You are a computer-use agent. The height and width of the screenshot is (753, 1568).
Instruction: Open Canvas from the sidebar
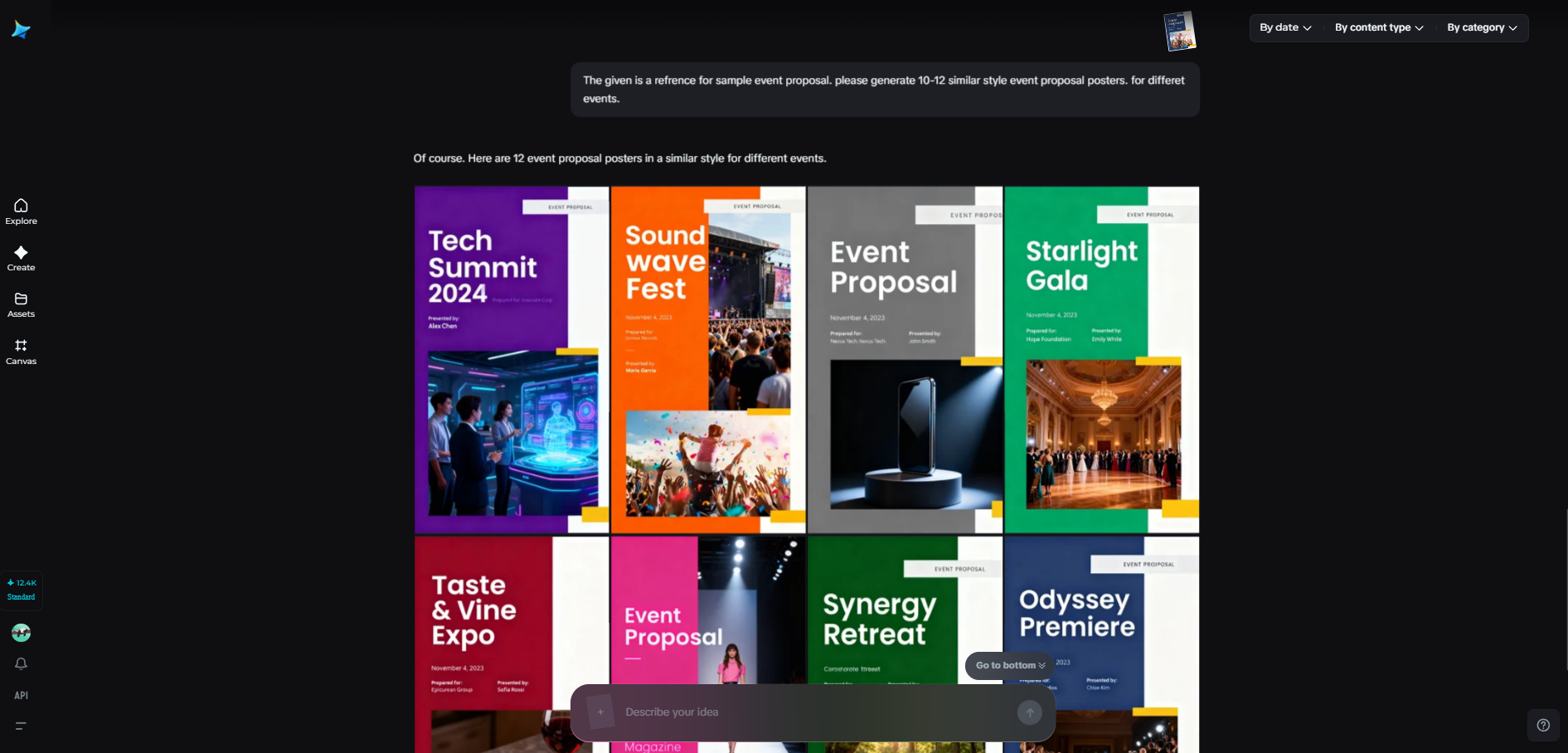coord(21,352)
